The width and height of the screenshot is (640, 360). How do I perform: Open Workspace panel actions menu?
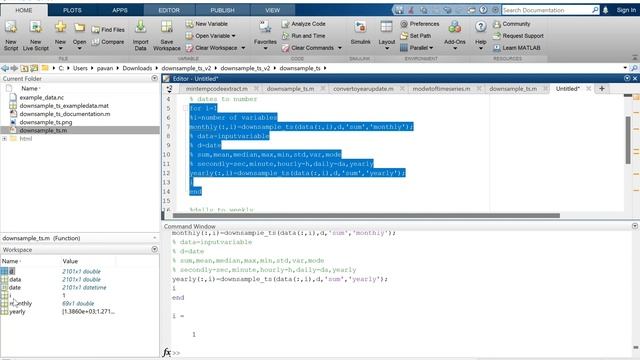pos(154,249)
